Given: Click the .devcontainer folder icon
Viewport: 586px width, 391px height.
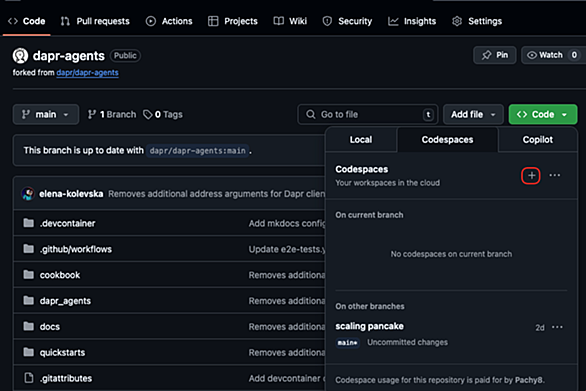Looking at the screenshot, I should click(28, 223).
